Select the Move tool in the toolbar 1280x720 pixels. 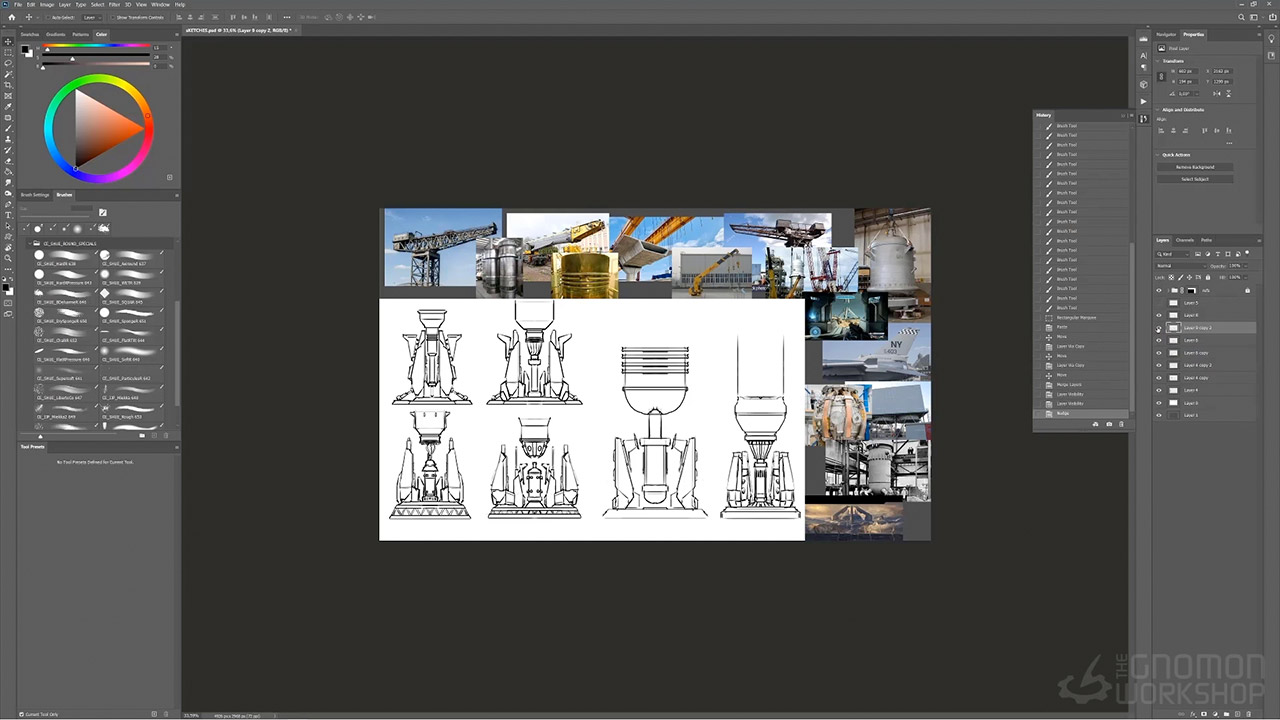tap(8, 41)
